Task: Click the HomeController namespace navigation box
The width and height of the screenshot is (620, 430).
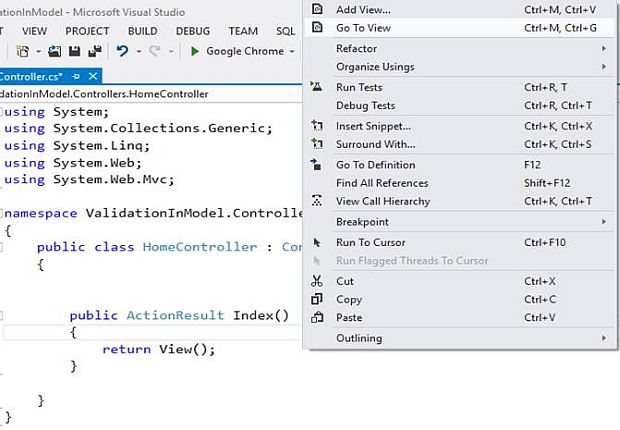Action: pos(150,94)
